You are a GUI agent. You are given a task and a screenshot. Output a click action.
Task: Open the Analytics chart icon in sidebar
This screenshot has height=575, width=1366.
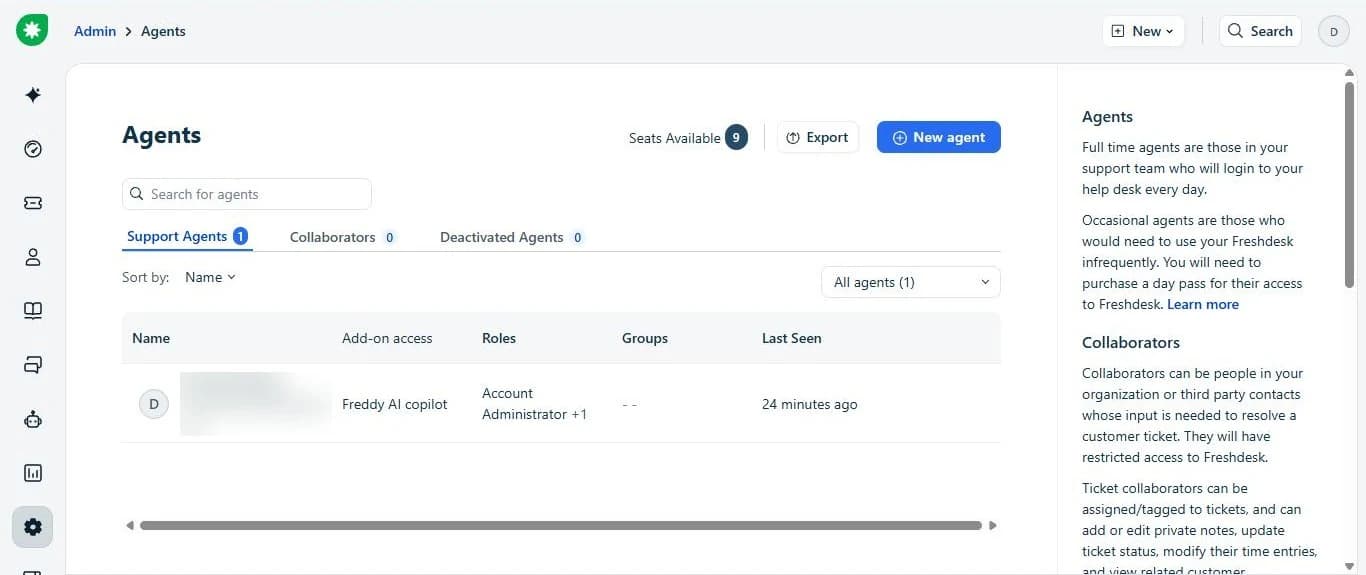tap(33, 473)
